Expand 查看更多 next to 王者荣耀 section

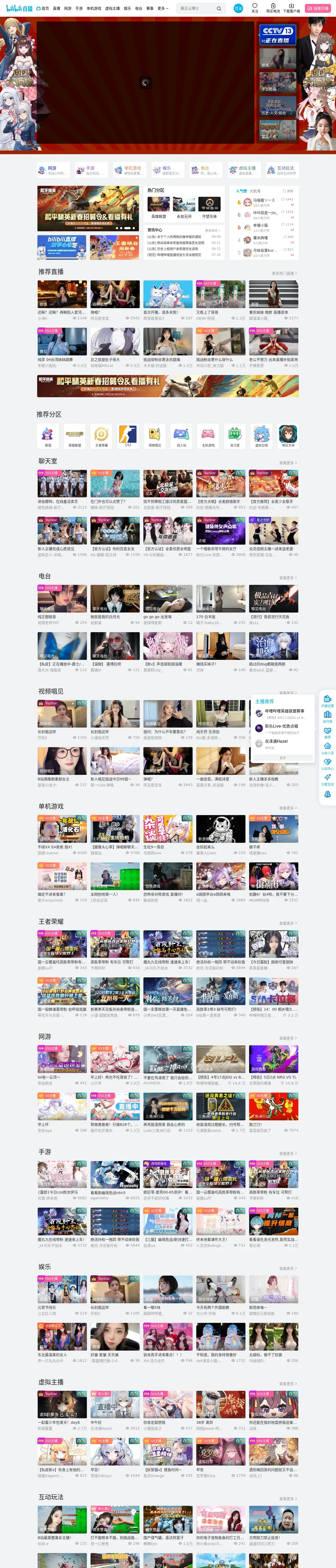pos(288,923)
